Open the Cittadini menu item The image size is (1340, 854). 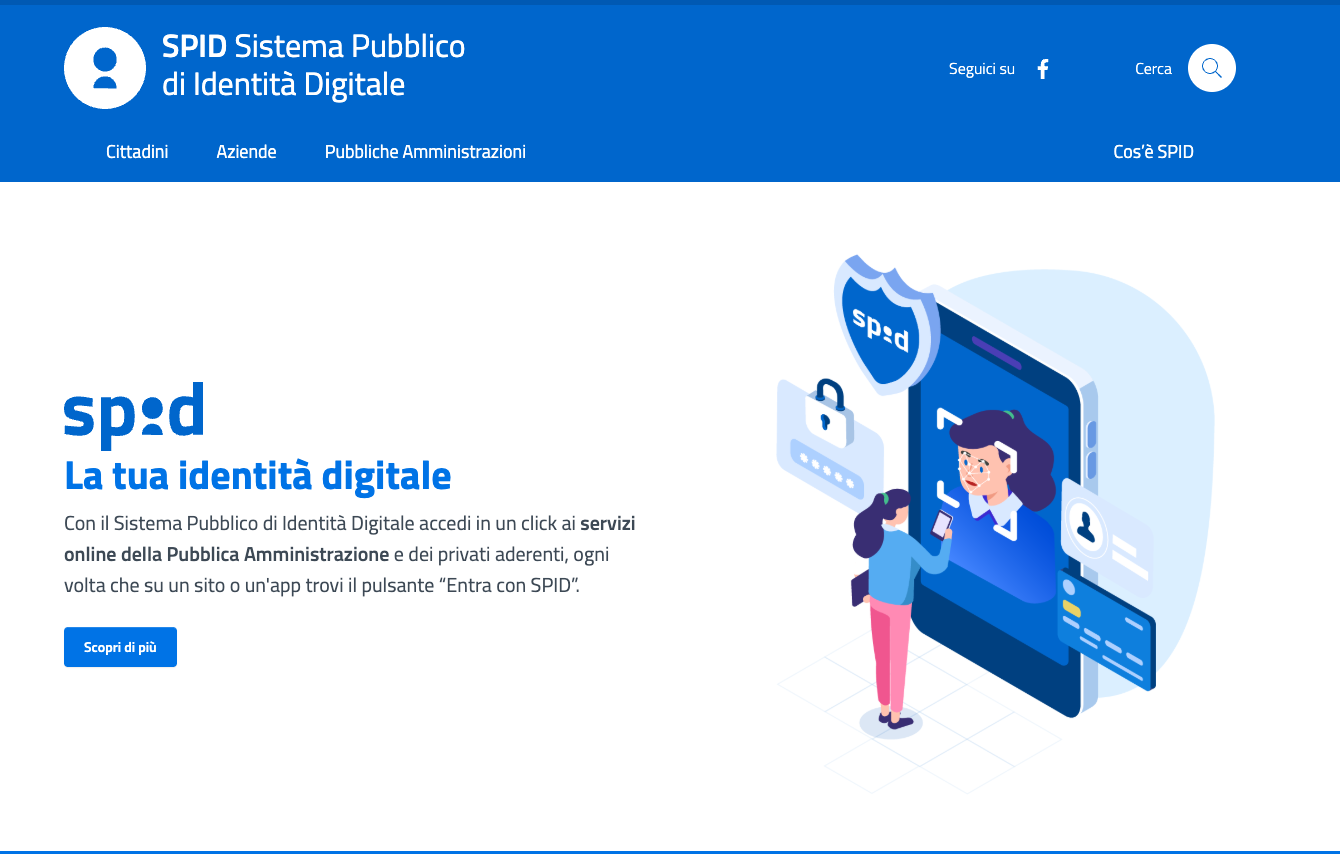pyautogui.click(x=137, y=152)
